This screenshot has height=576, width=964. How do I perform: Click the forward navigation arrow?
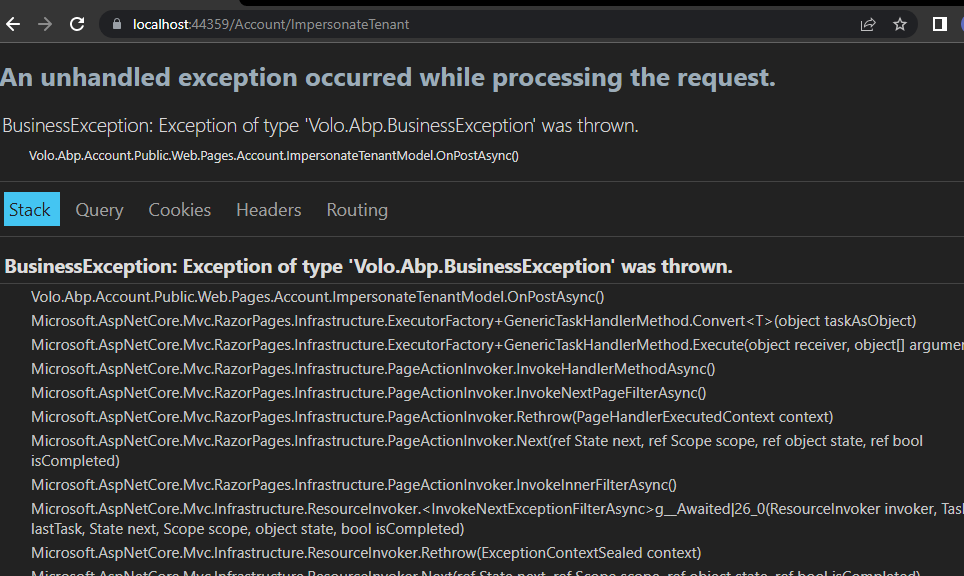click(x=44, y=24)
